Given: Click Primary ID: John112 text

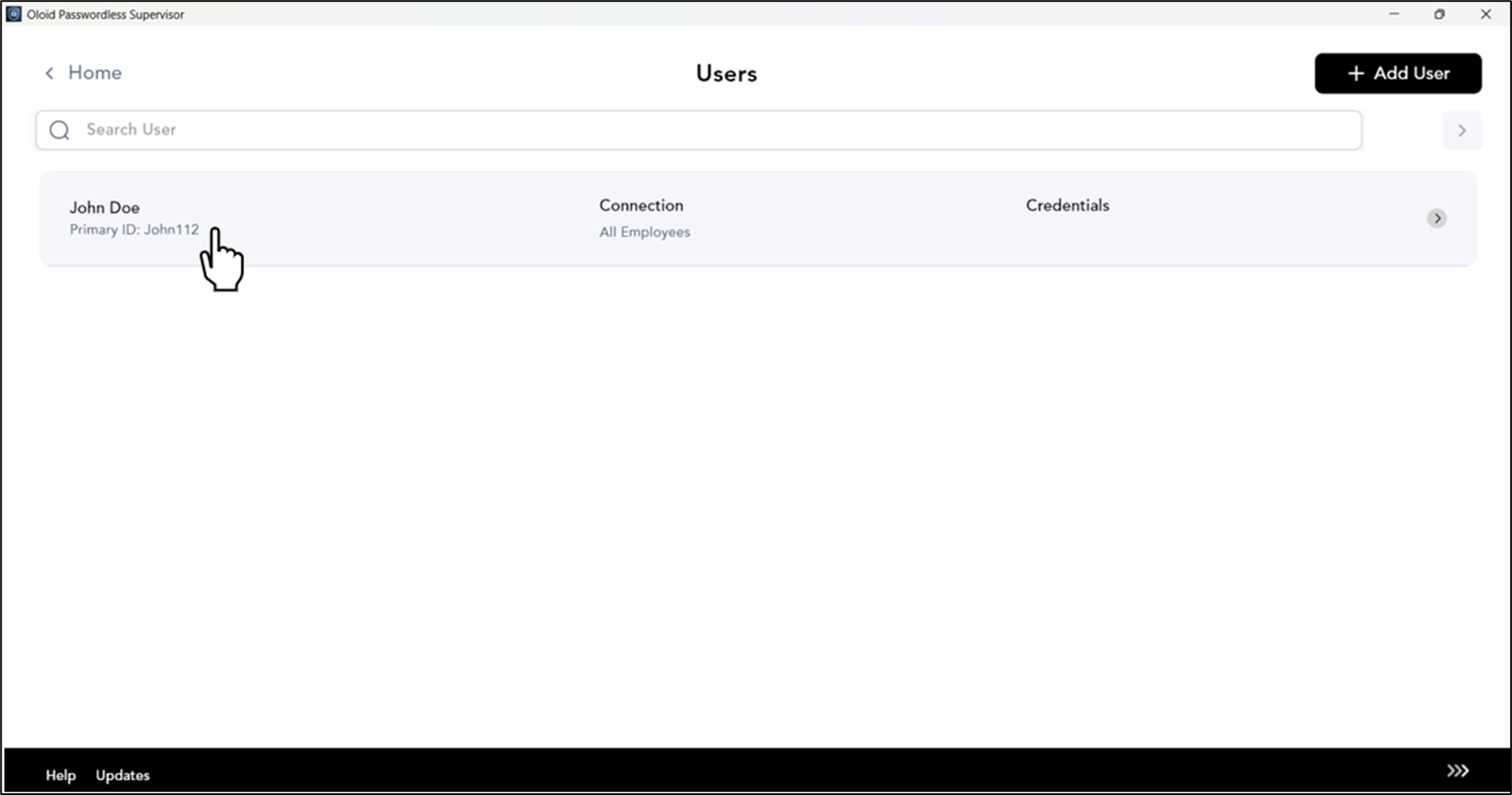Looking at the screenshot, I should 134,229.
